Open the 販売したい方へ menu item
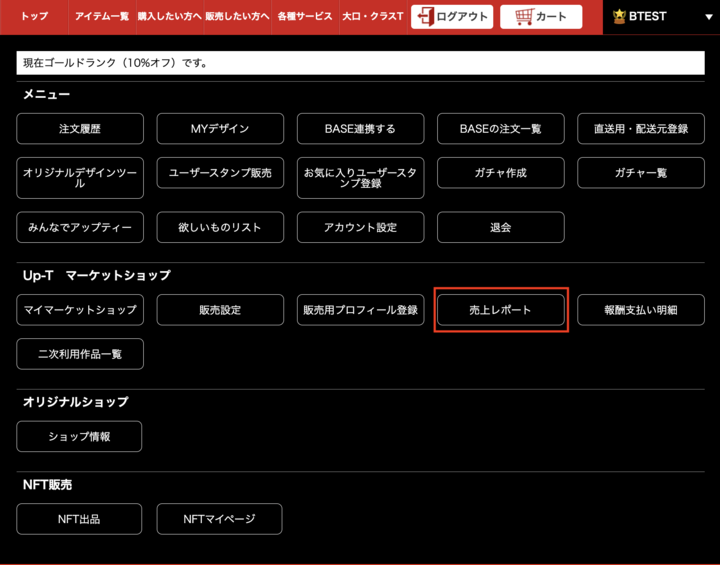This screenshot has width=720, height=565. coord(237,17)
